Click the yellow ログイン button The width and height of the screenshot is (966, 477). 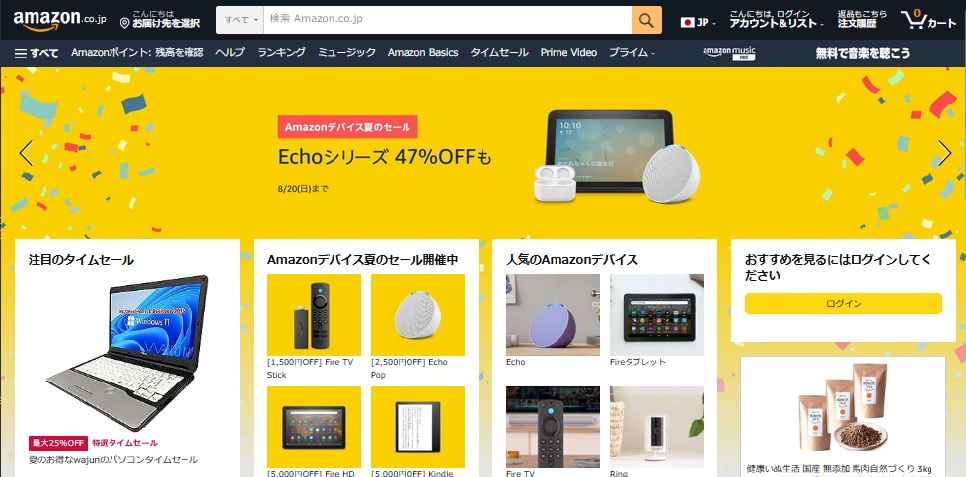coord(843,303)
